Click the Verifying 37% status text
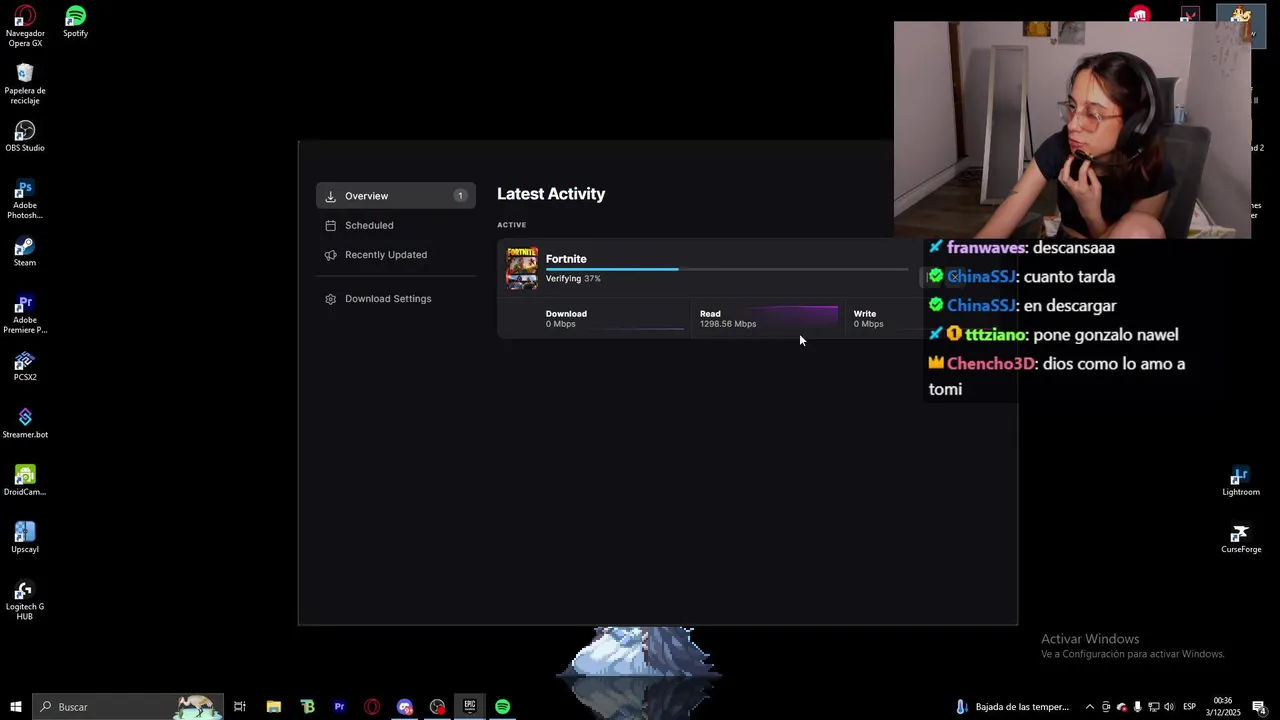 [x=573, y=279]
